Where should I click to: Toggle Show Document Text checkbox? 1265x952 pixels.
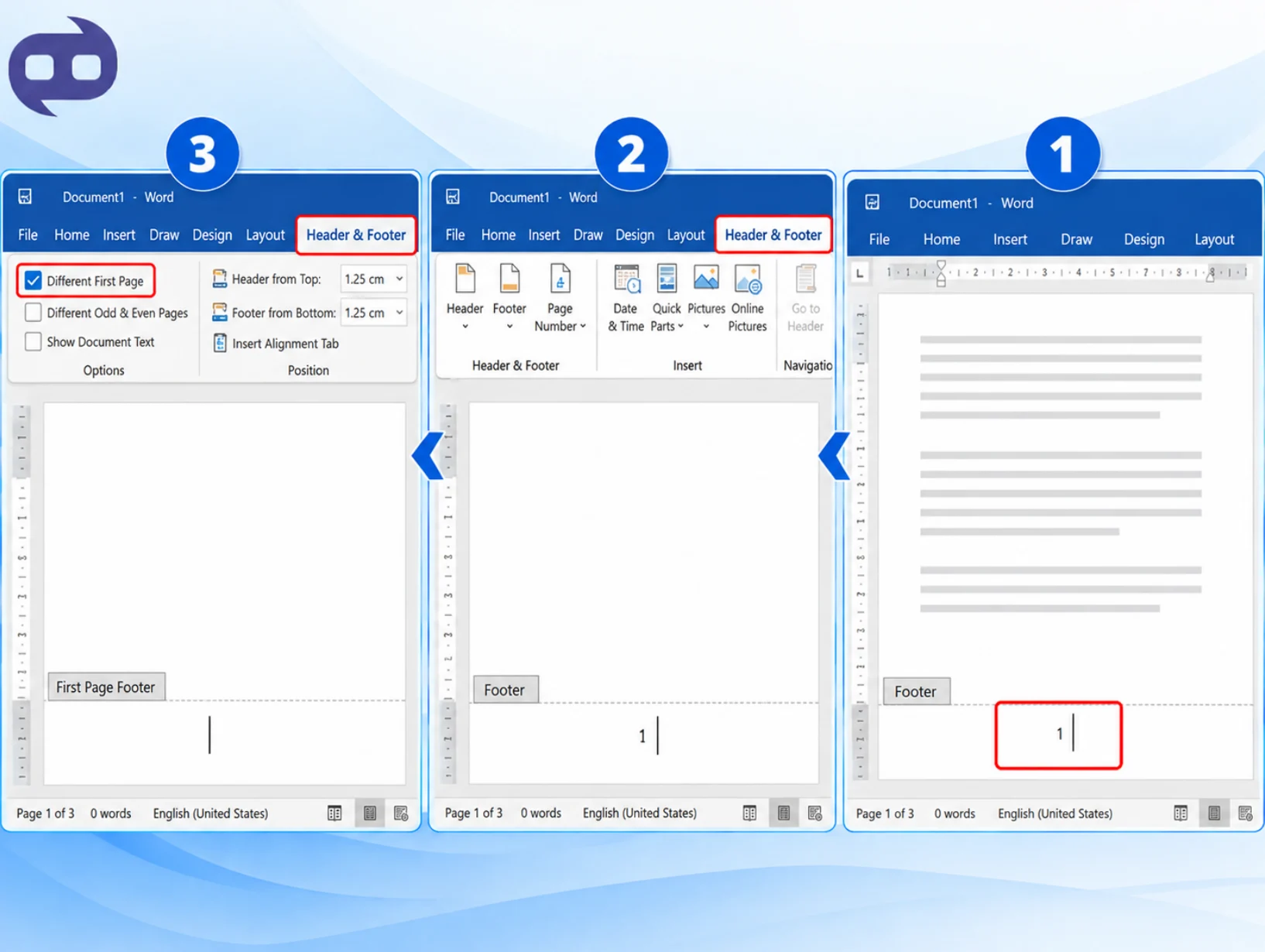pos(33,341)
